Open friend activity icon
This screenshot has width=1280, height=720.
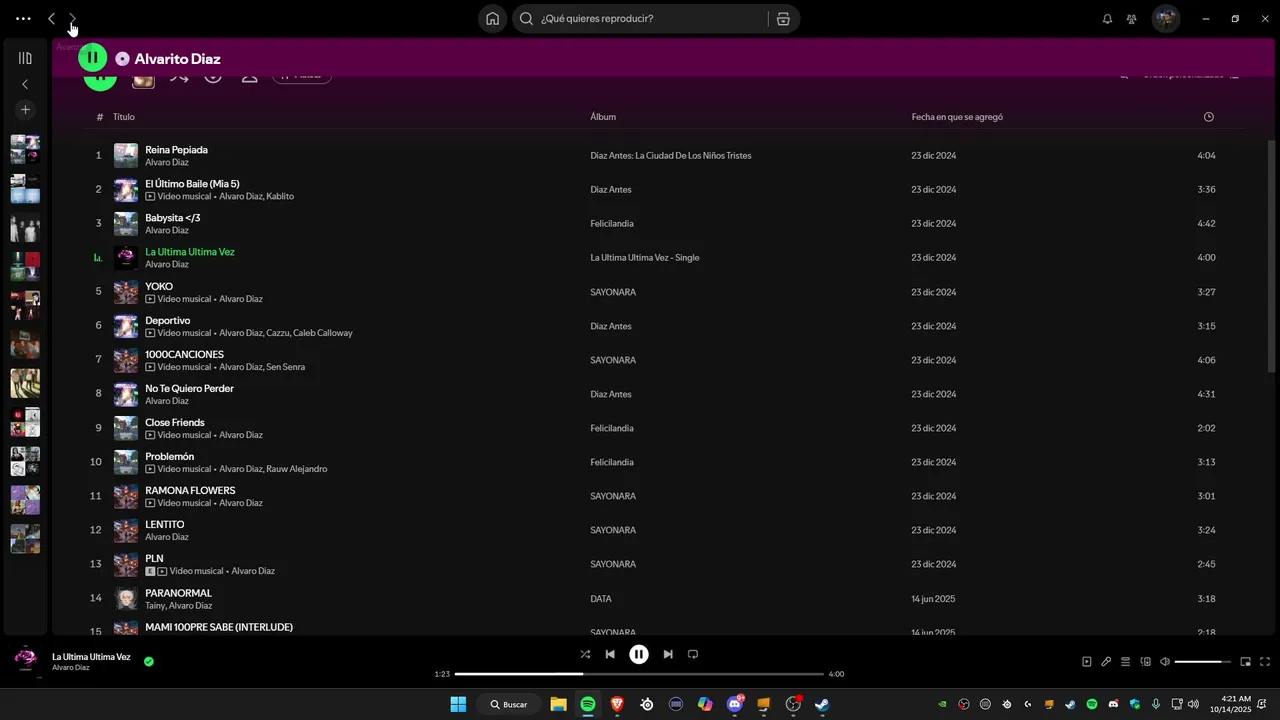[x=1131, y=18]
